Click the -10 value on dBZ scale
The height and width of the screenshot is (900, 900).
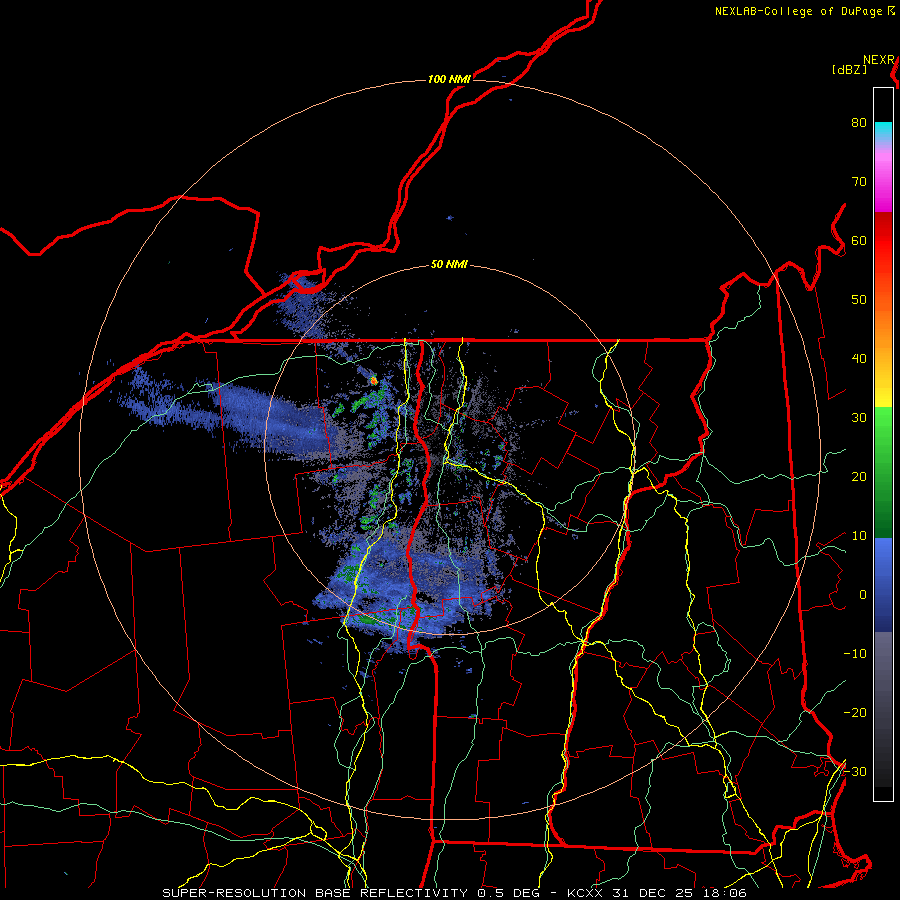855,654
